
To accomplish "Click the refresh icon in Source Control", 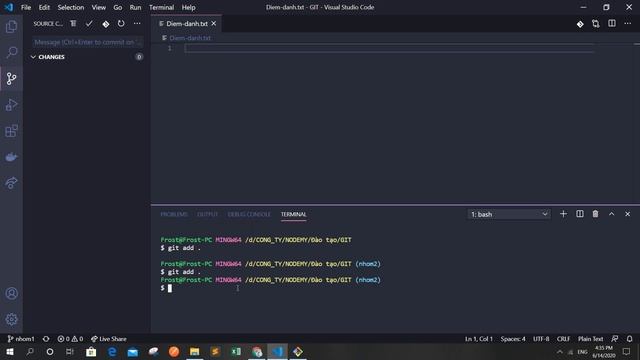I will (x=121, y=24).
